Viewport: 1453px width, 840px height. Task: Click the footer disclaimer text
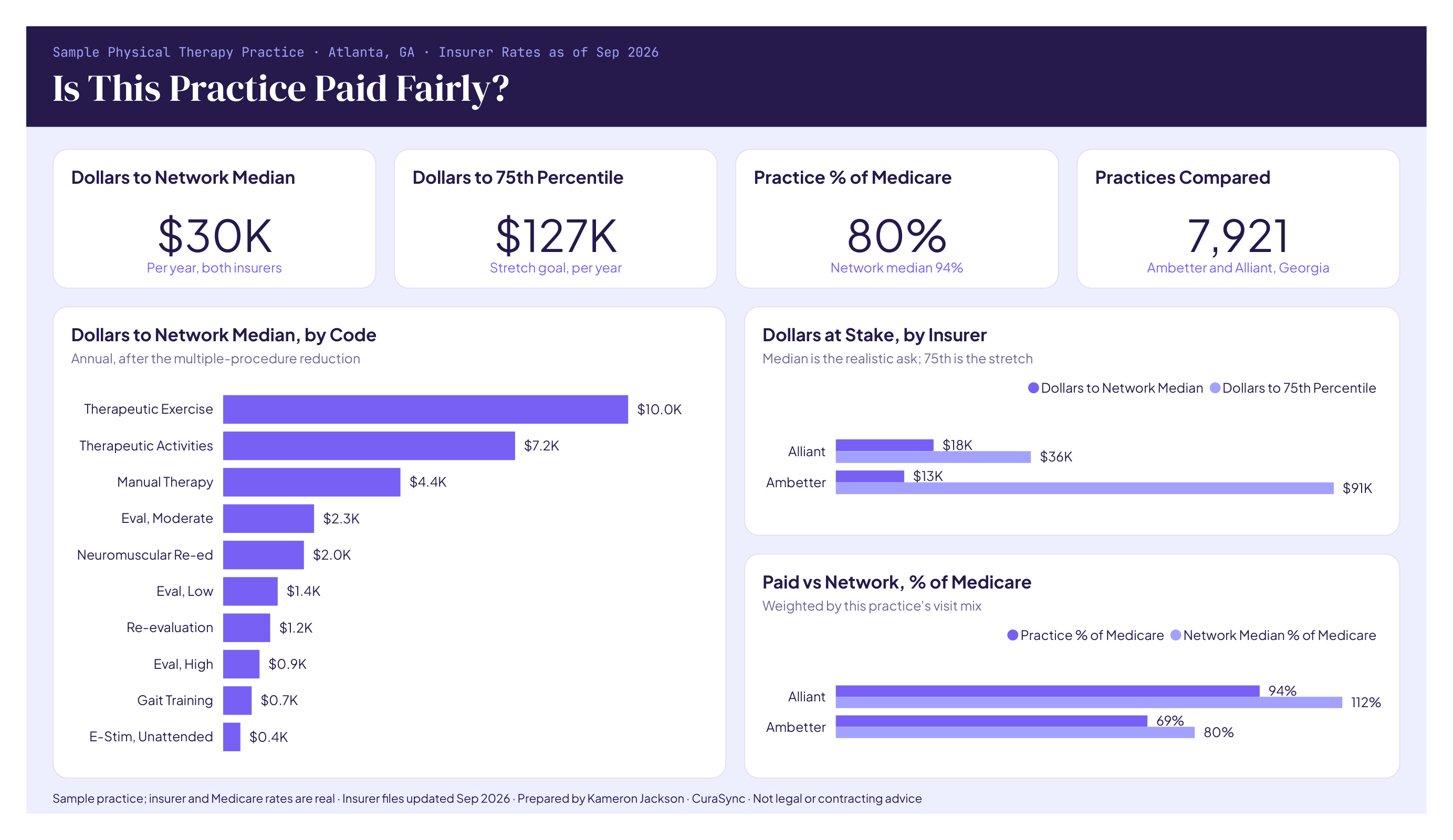click(487, 799)
